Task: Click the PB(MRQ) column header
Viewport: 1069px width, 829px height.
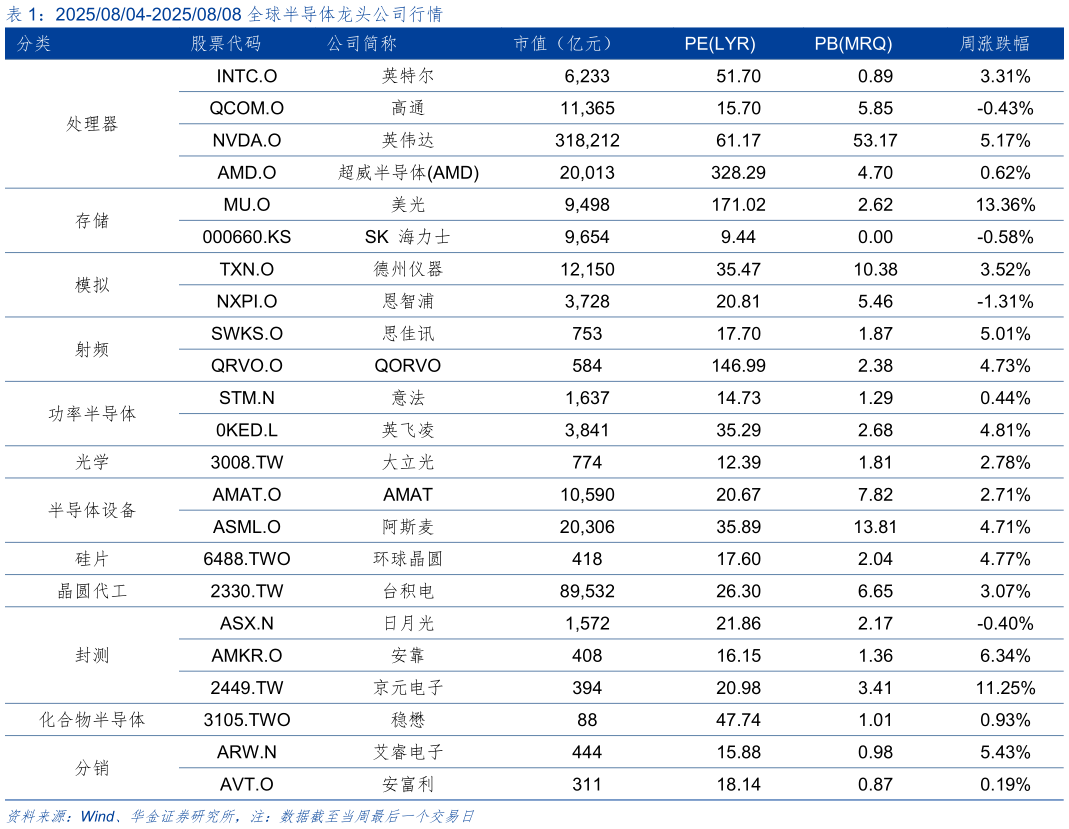Action: click(854, 44)
